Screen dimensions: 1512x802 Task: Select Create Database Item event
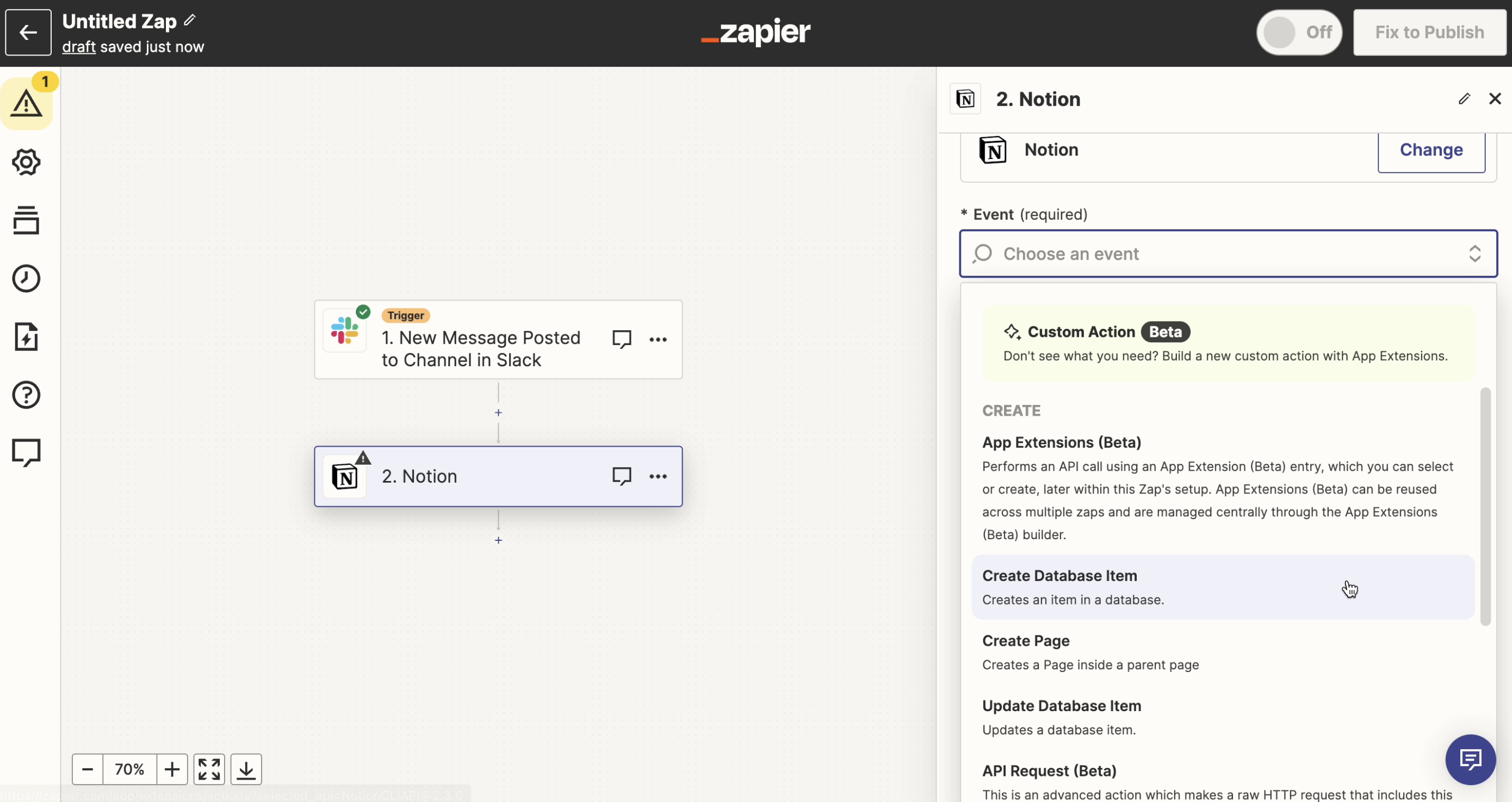click(1059, 576)
